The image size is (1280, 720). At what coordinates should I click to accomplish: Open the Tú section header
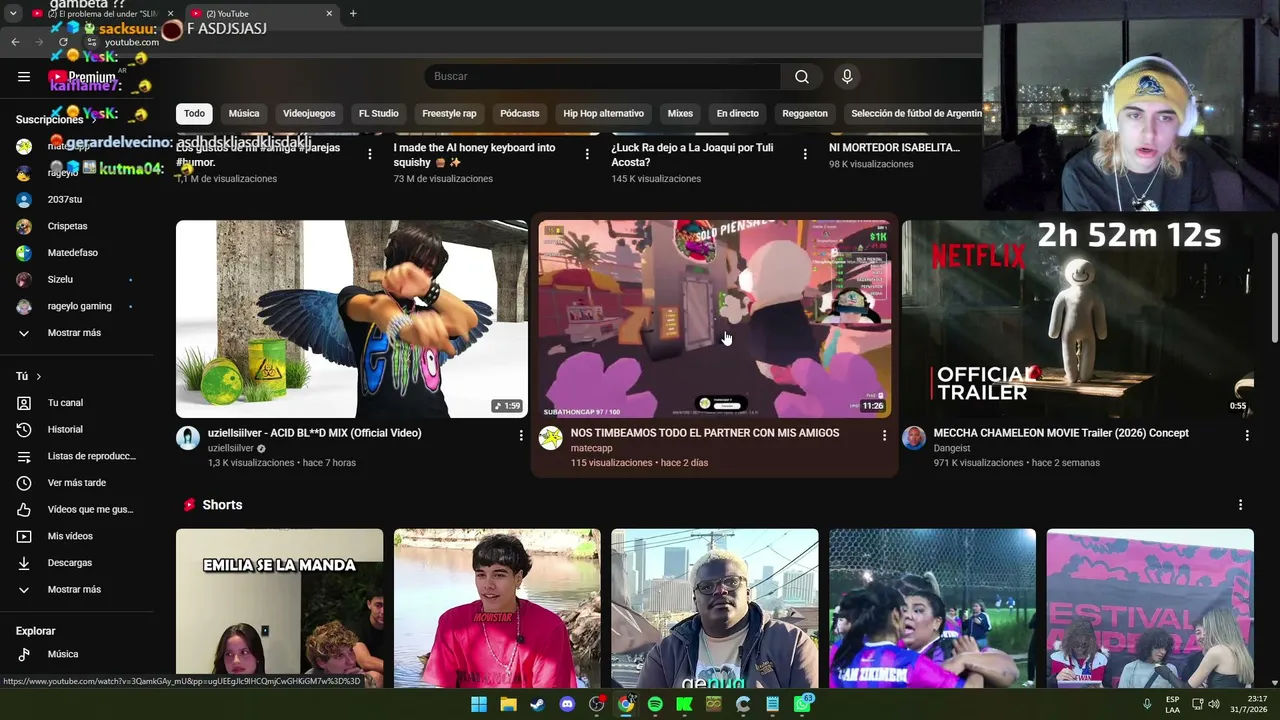point(29,377)
